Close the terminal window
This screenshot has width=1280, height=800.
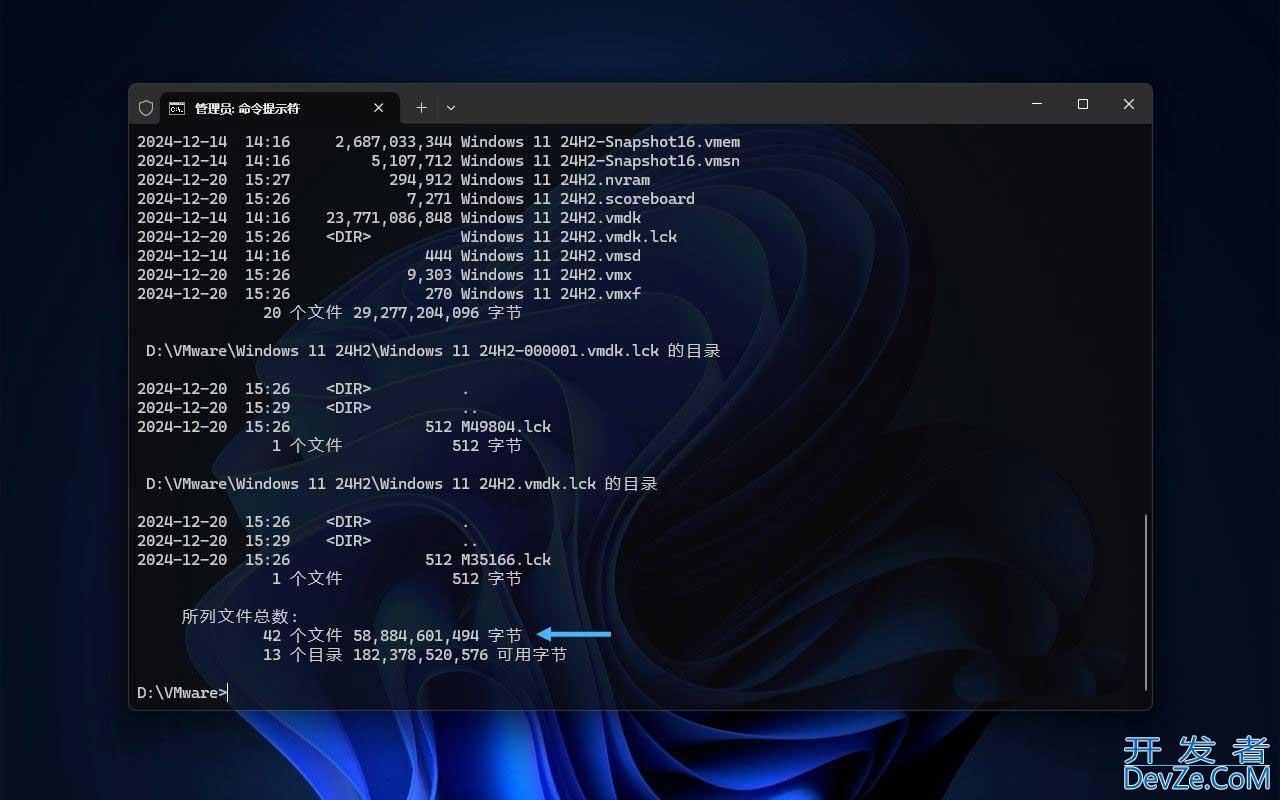1129,104
